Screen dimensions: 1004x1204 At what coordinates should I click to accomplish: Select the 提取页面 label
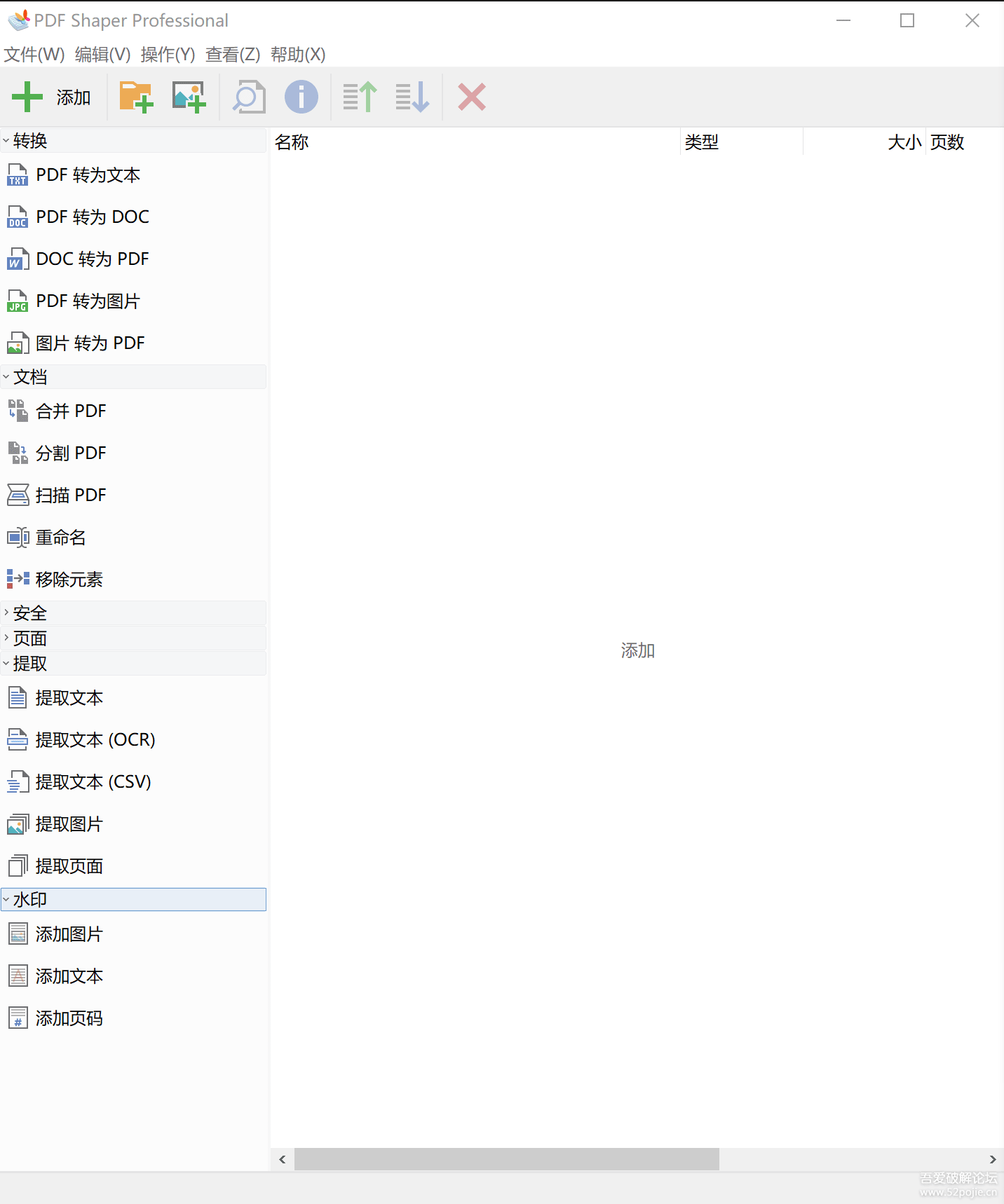tap(69, 866)
